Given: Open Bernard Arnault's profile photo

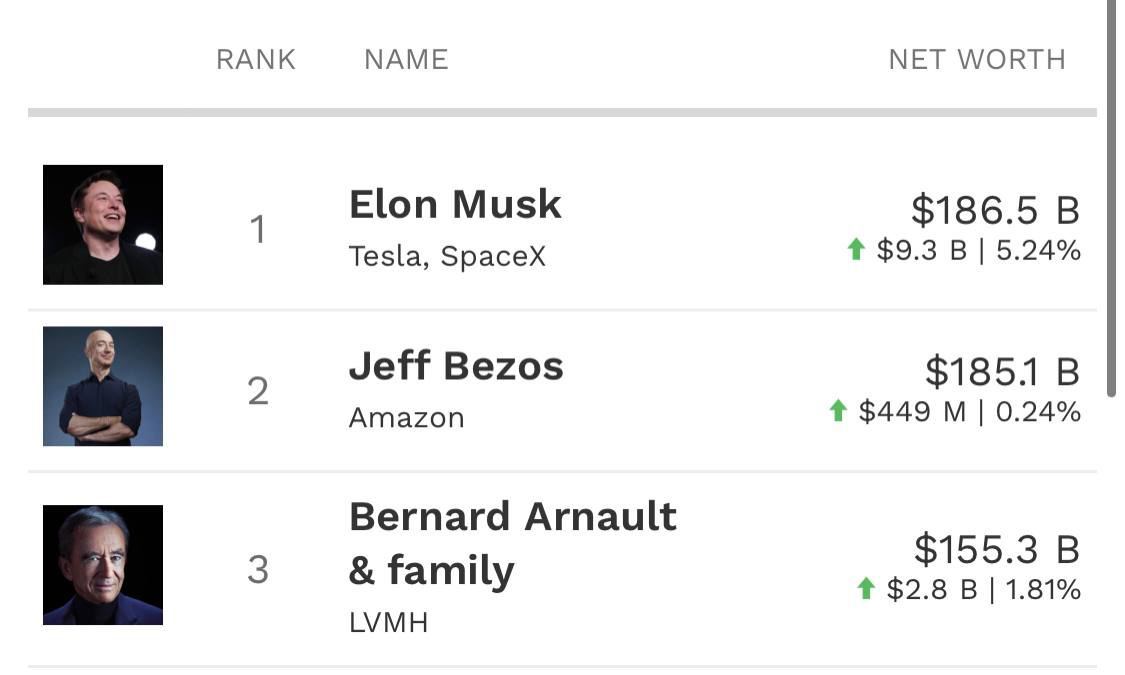Looking at the screenshot, I should pyautogui.click(x=103, y=565).
